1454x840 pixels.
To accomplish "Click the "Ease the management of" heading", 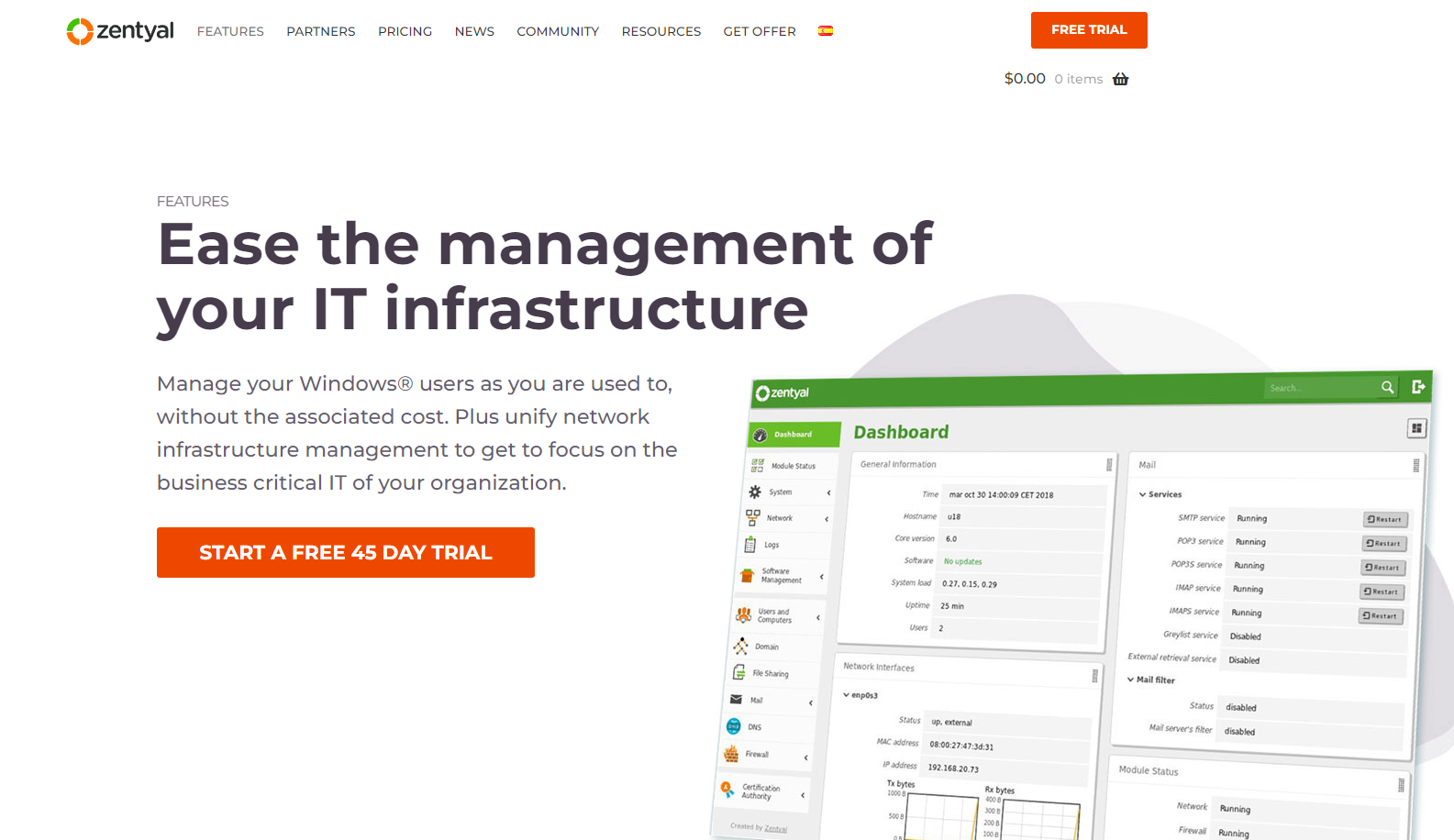I will [545, 244].
